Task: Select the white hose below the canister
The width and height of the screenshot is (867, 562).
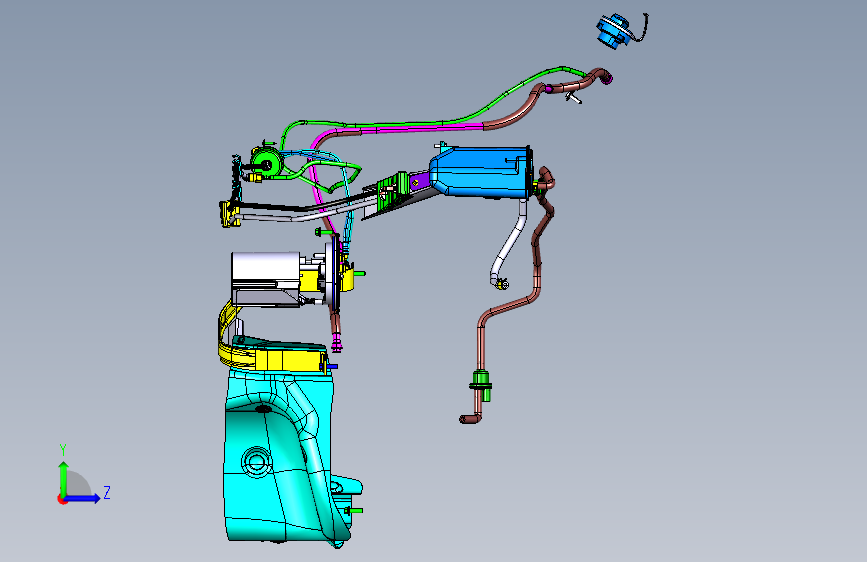Action: [508, 243]
